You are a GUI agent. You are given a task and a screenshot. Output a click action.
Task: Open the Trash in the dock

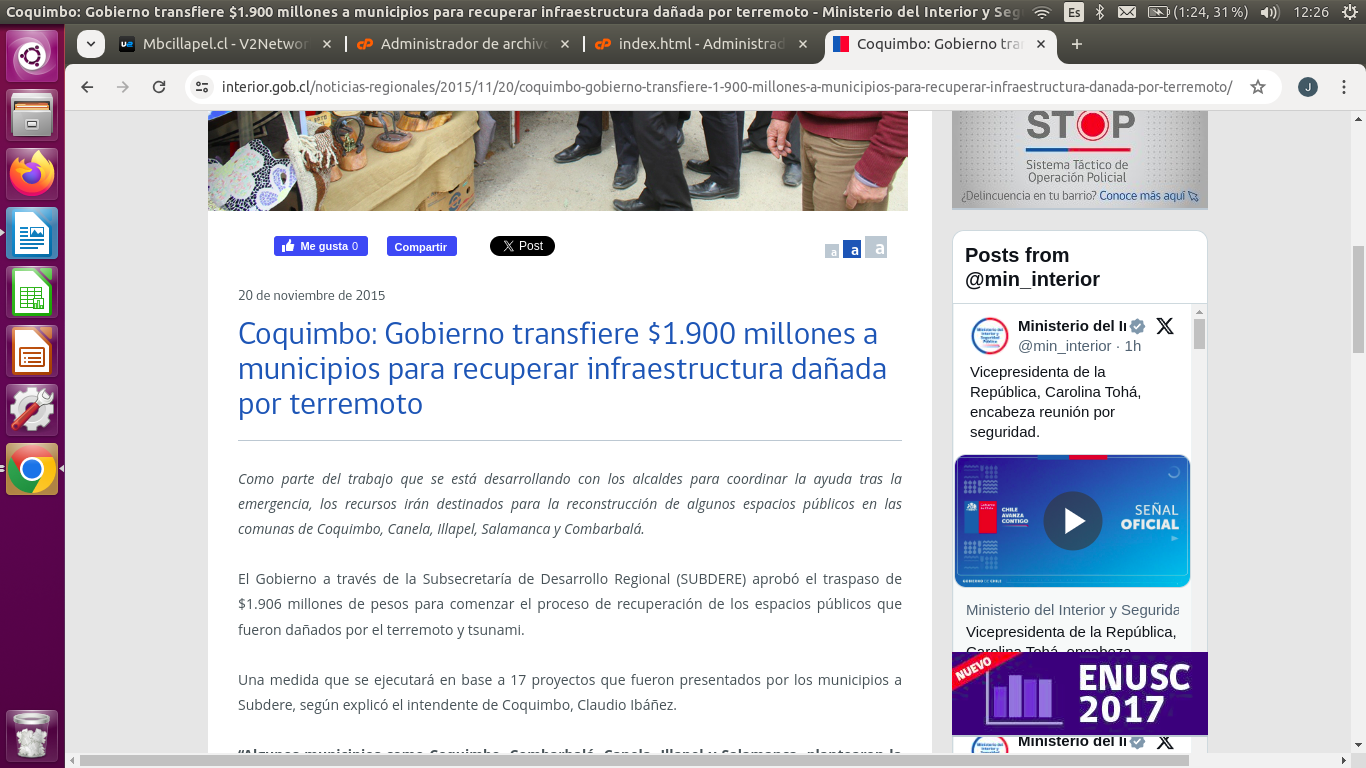pos(32,736)
